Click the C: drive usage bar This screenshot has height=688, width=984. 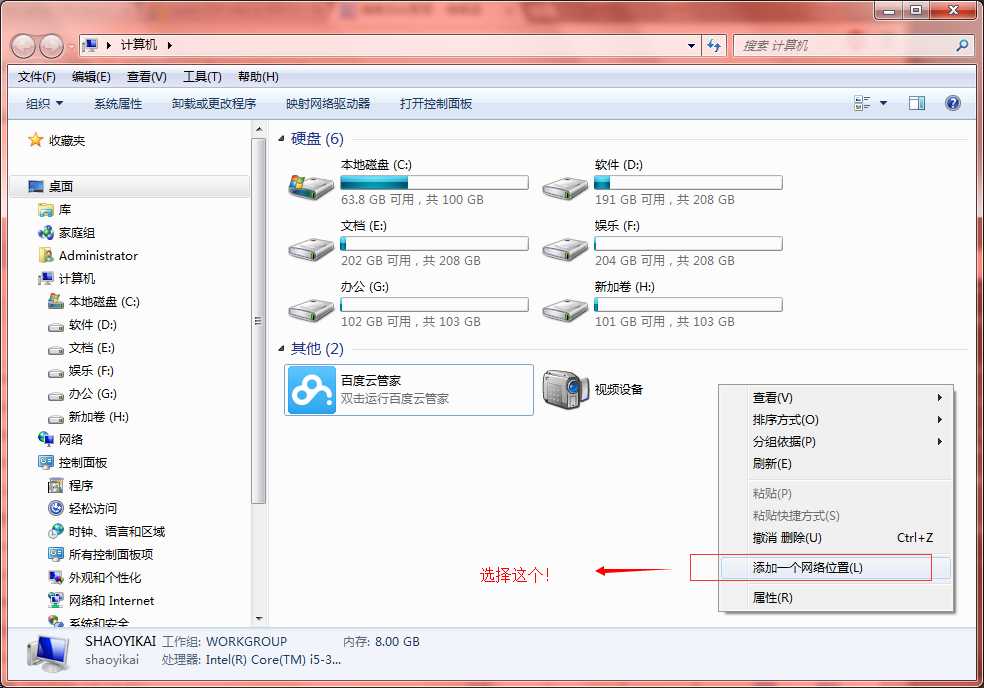(x=434, y=183)
